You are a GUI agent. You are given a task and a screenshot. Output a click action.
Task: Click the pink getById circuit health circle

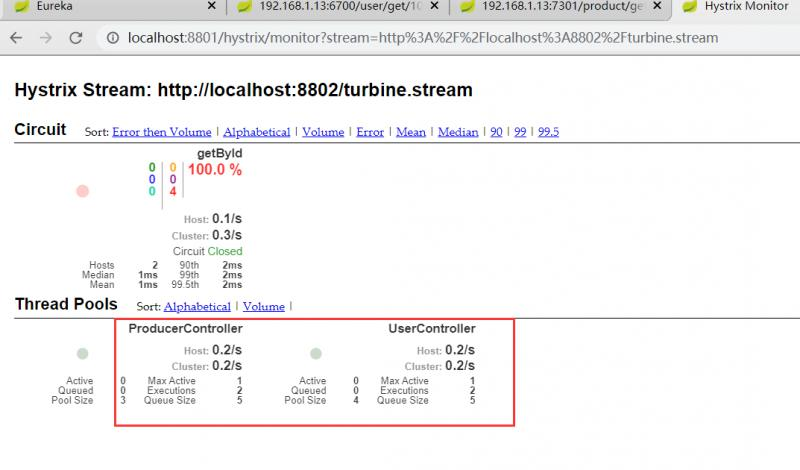tap(83, 191)
